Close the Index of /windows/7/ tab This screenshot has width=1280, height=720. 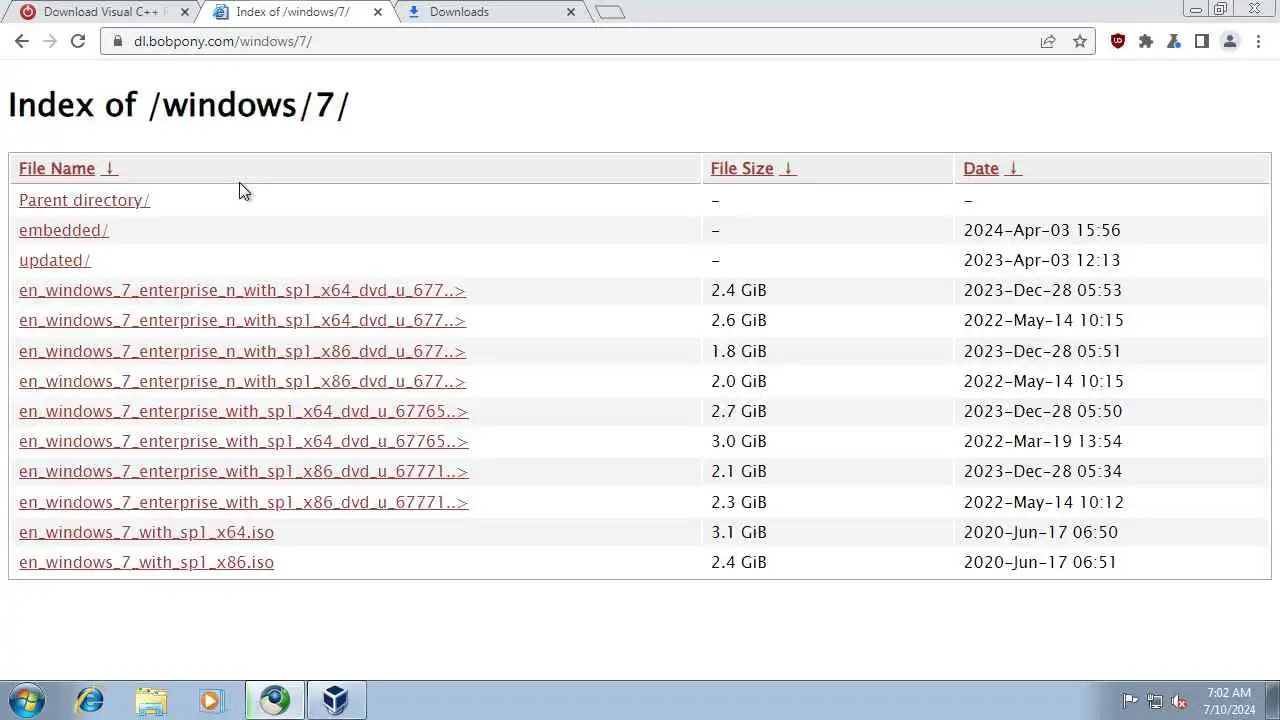click(x=378, y=12)
